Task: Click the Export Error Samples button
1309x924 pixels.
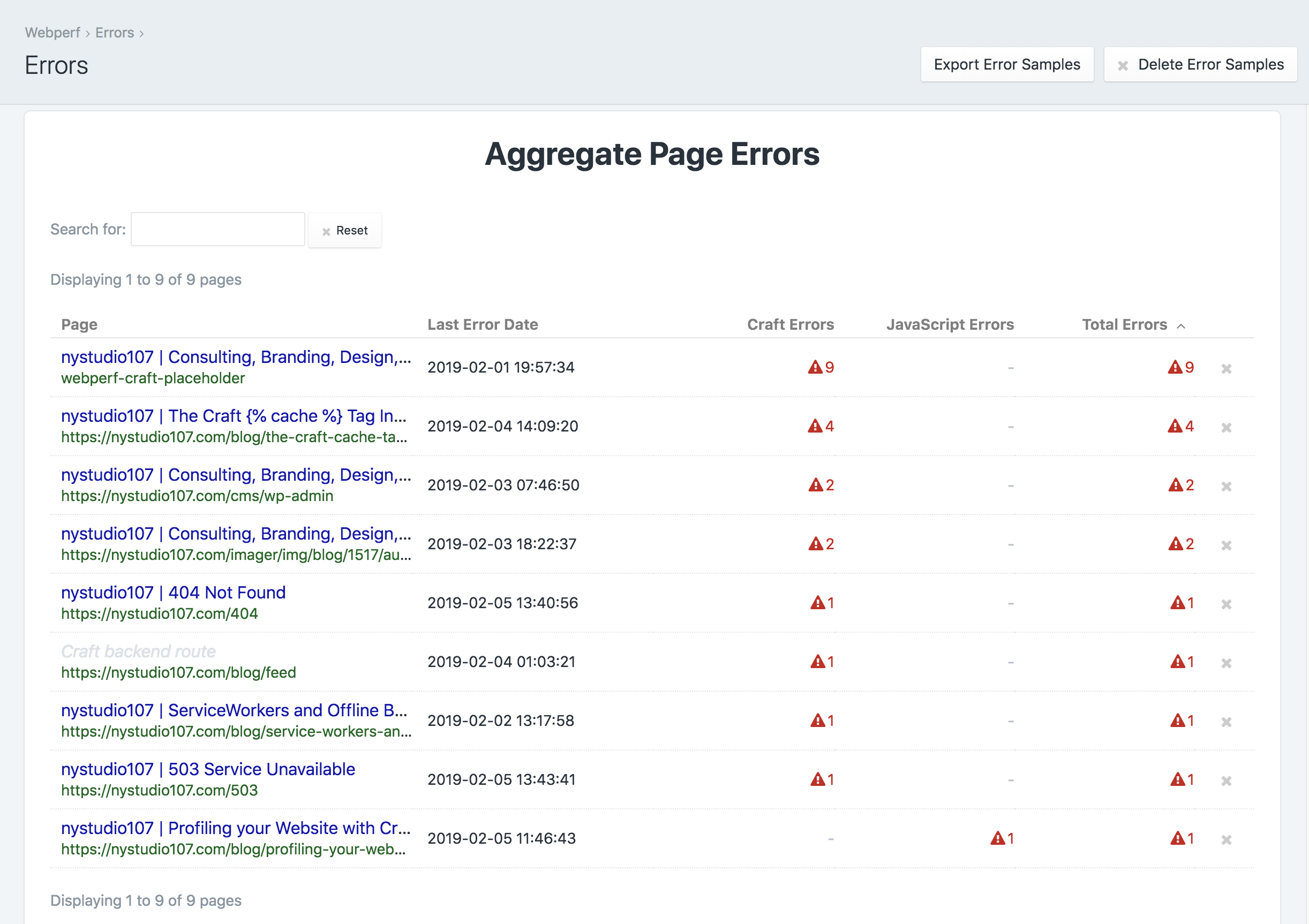Action: 1007,64
